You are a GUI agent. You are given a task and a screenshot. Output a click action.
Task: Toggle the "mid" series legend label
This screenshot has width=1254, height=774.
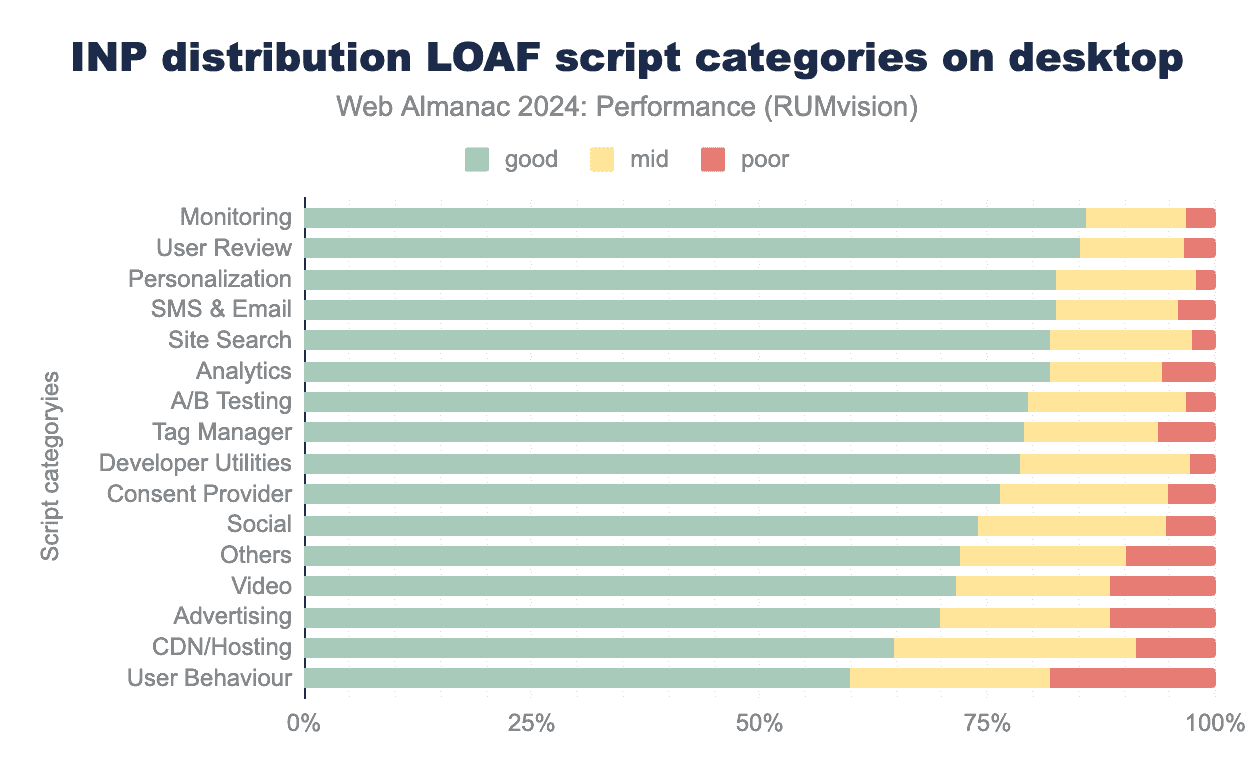649,159
